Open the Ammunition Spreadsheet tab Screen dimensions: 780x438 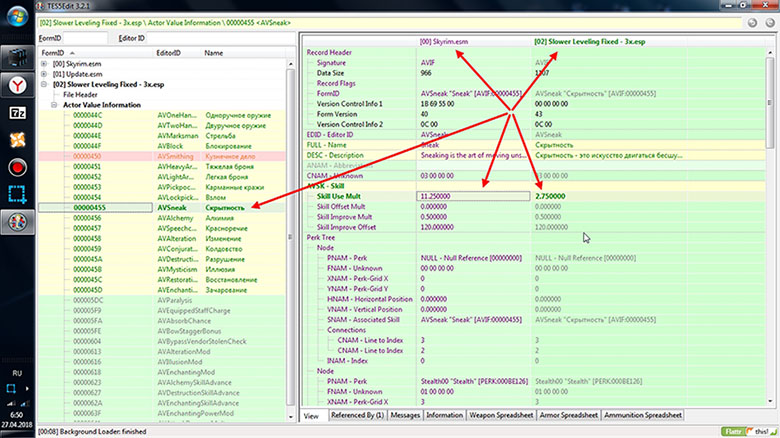pyautogui.click(x=643, y=415)
